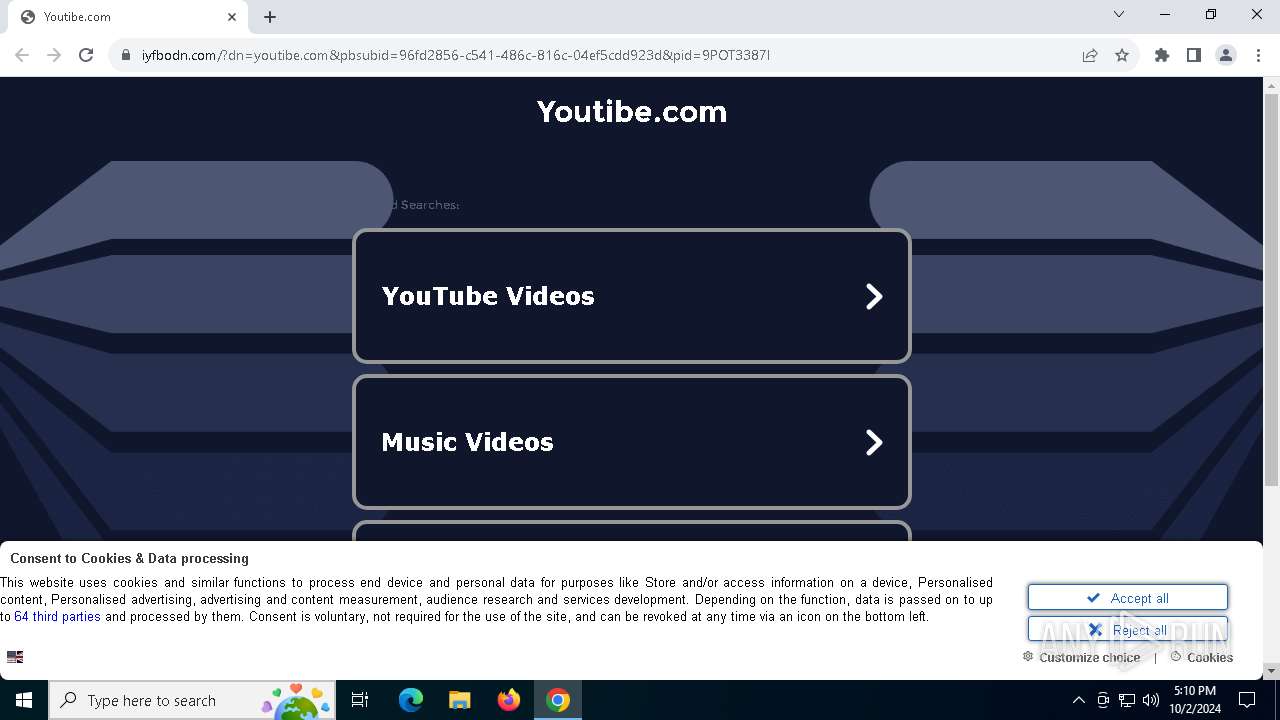Open Windows Start menu
1280x720 pixels.
tap(24, 700)
